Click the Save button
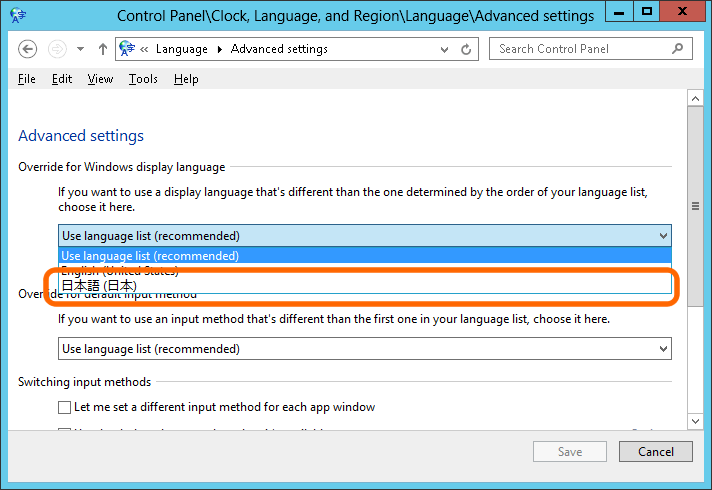 (x=570, y=451)
